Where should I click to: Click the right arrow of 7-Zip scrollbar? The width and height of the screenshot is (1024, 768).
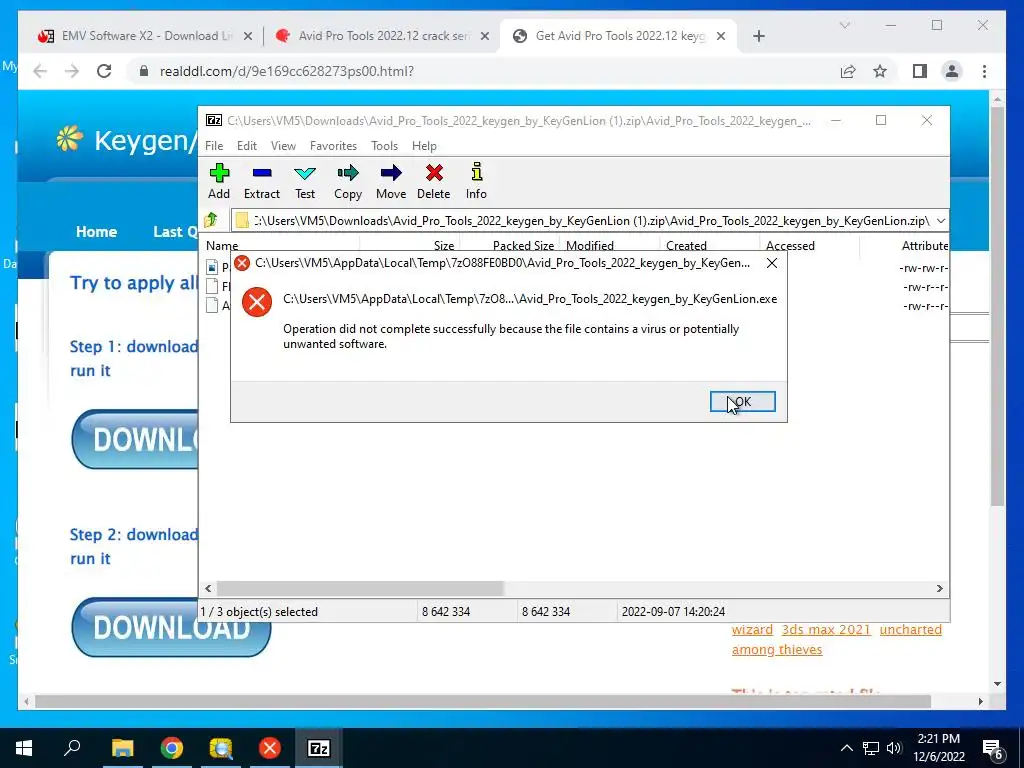tap(940, 588)
